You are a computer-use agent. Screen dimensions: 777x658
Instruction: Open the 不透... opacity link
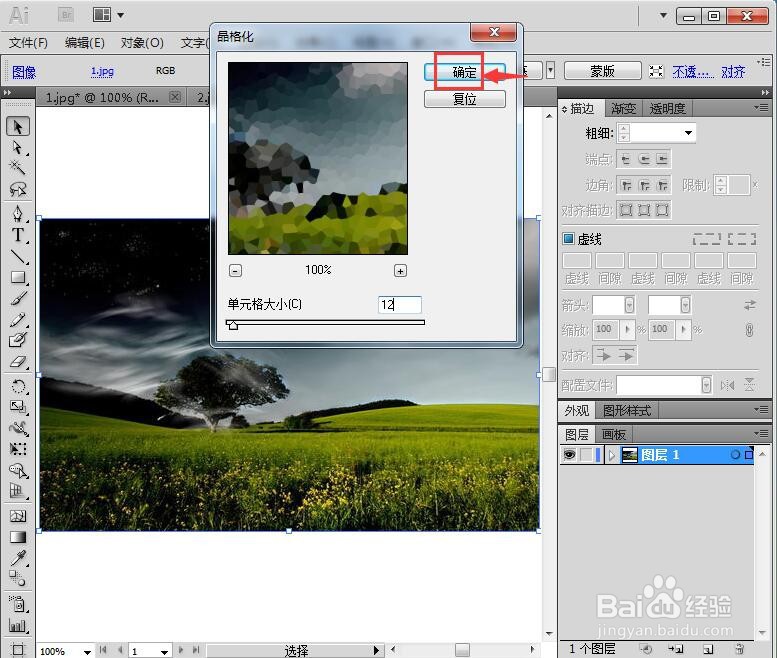pyautogui.click(x=693, y=72)
